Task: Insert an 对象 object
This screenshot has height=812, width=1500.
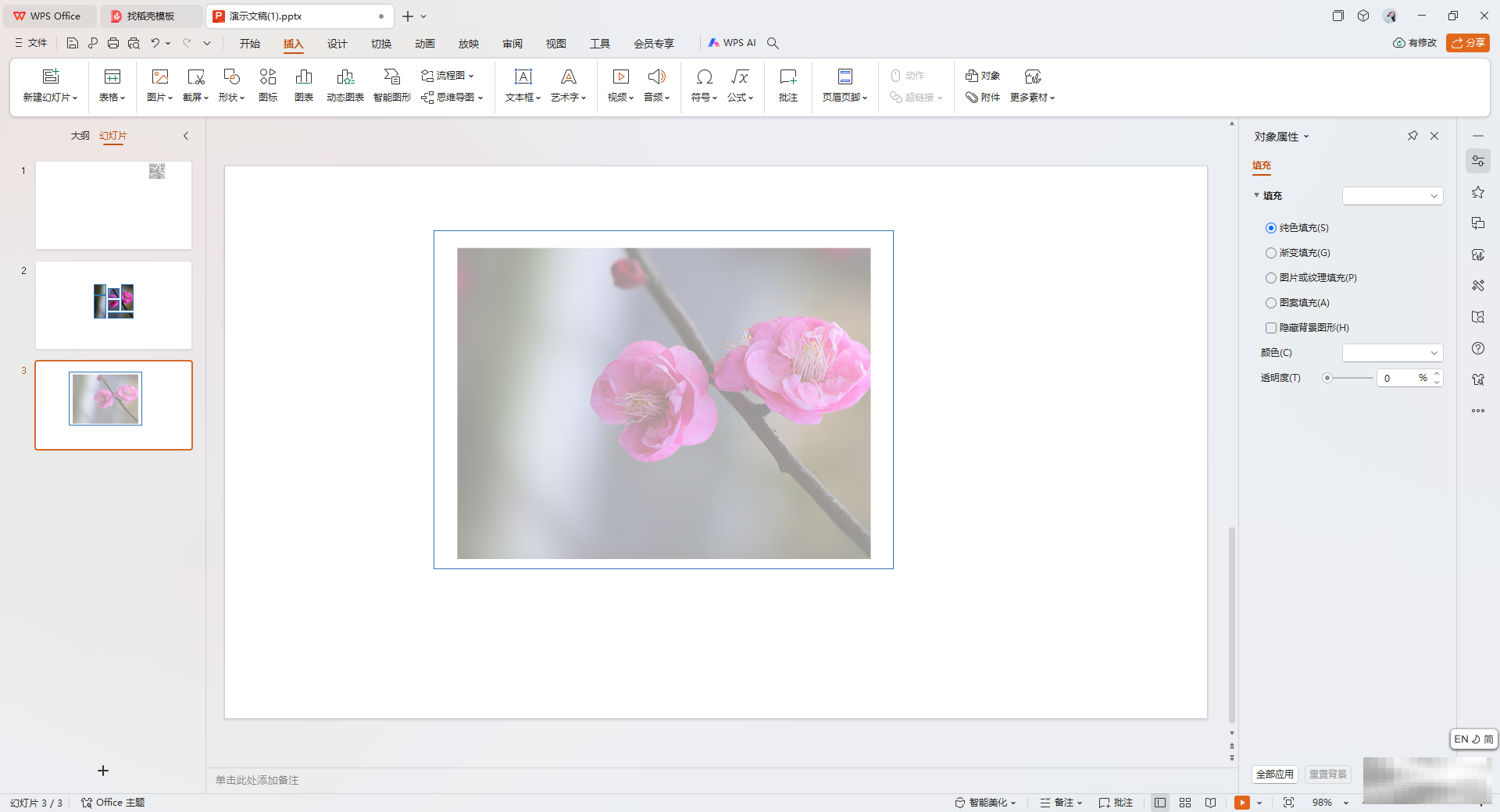Action: (983, 76)
